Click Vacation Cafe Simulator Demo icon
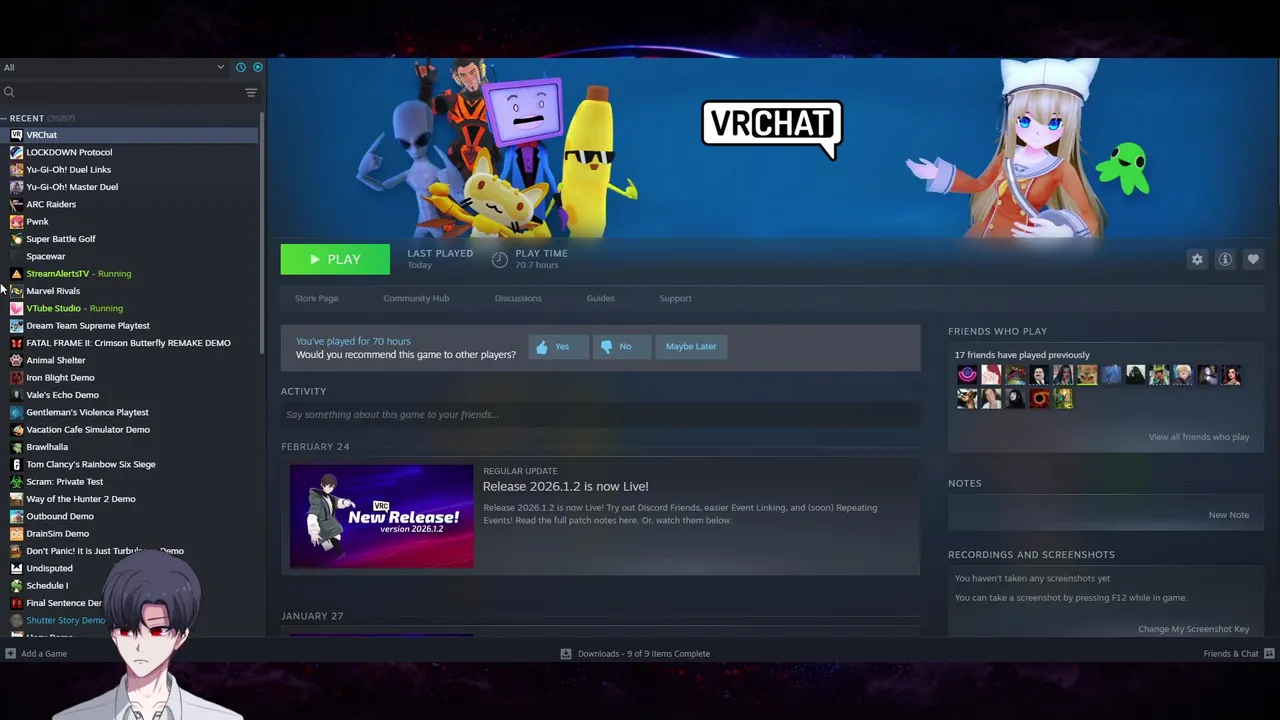Image resolution: width=1280 pixels, height=720 pixels. pyautogui.click(x=16, y=430)
